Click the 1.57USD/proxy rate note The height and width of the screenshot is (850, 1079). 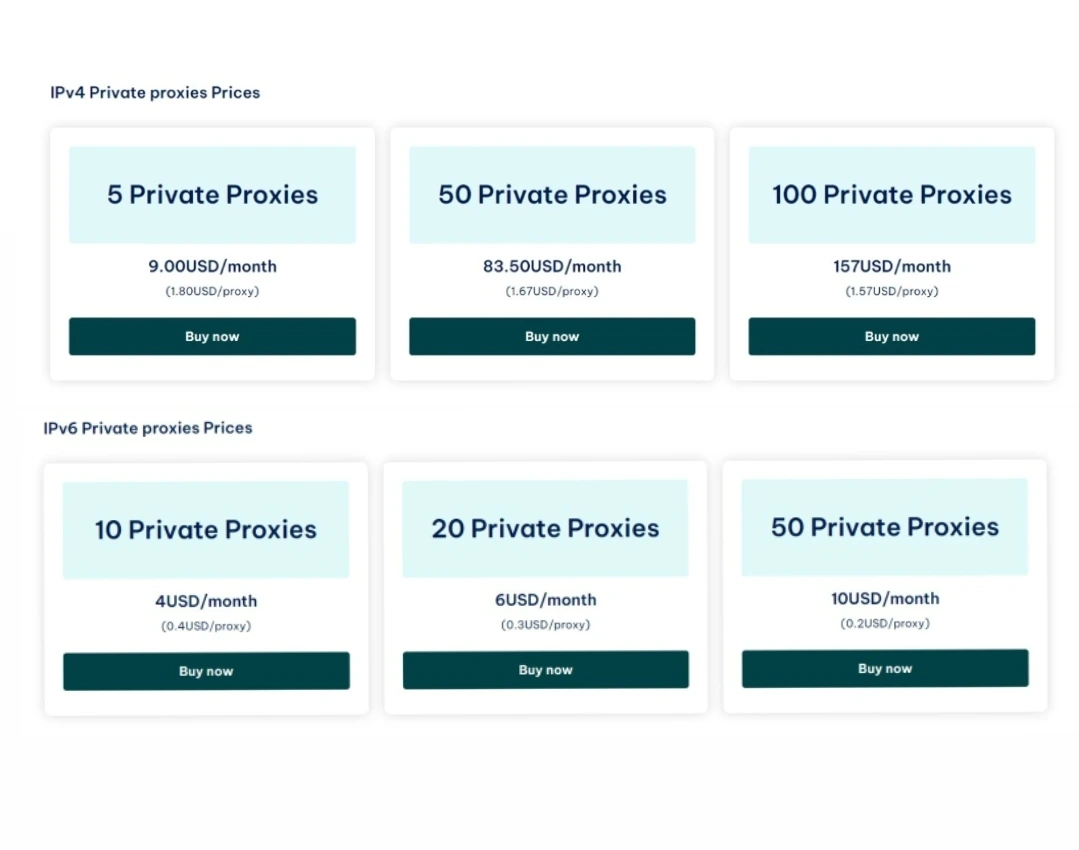point(892,291)
